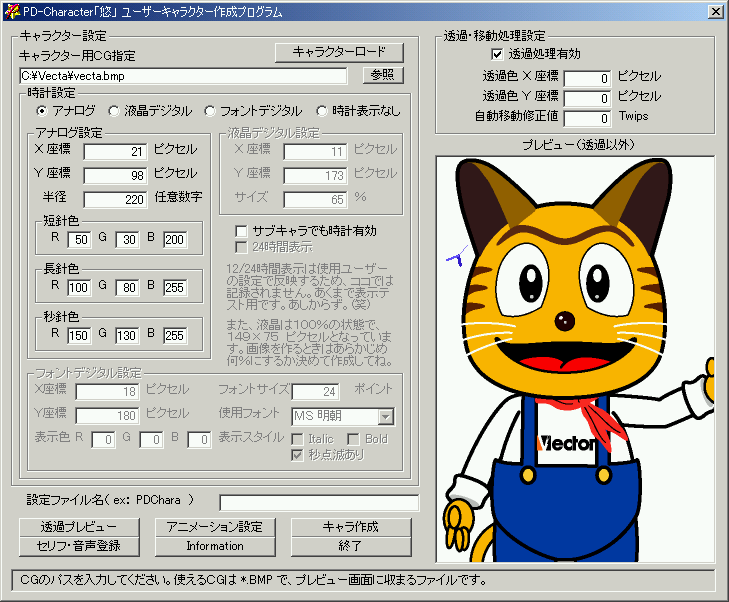Open the 使用フォント MS 明朝 dropdown

coord(386,417)
